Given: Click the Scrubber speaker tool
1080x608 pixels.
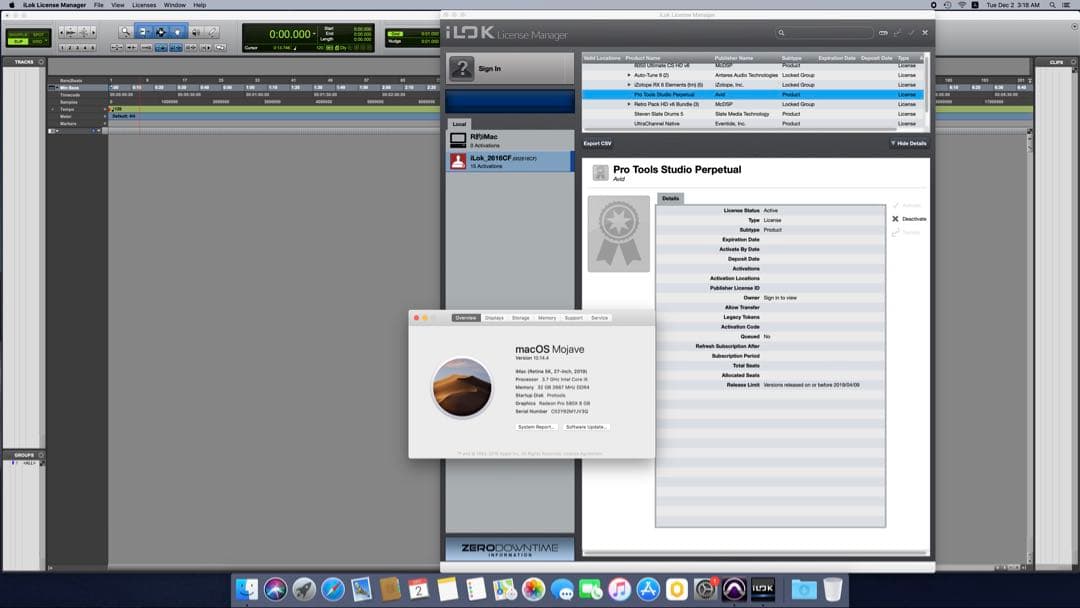Looking at the screenshot, I should coord(195,32).
